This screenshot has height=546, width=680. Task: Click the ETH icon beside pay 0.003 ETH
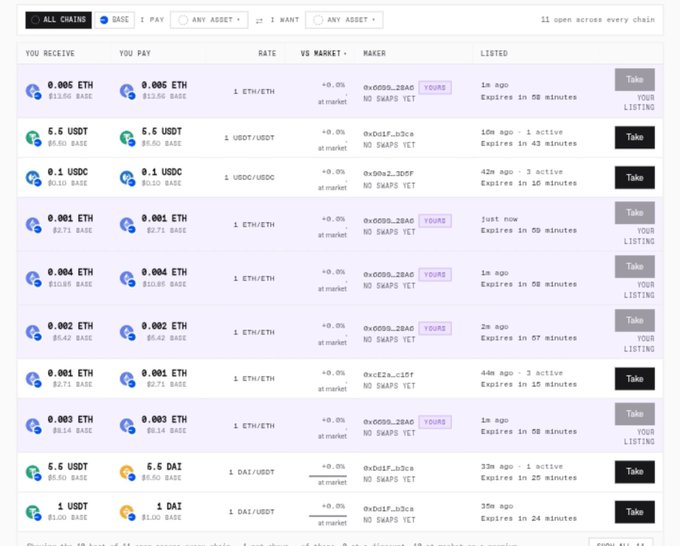coord(127,426)
